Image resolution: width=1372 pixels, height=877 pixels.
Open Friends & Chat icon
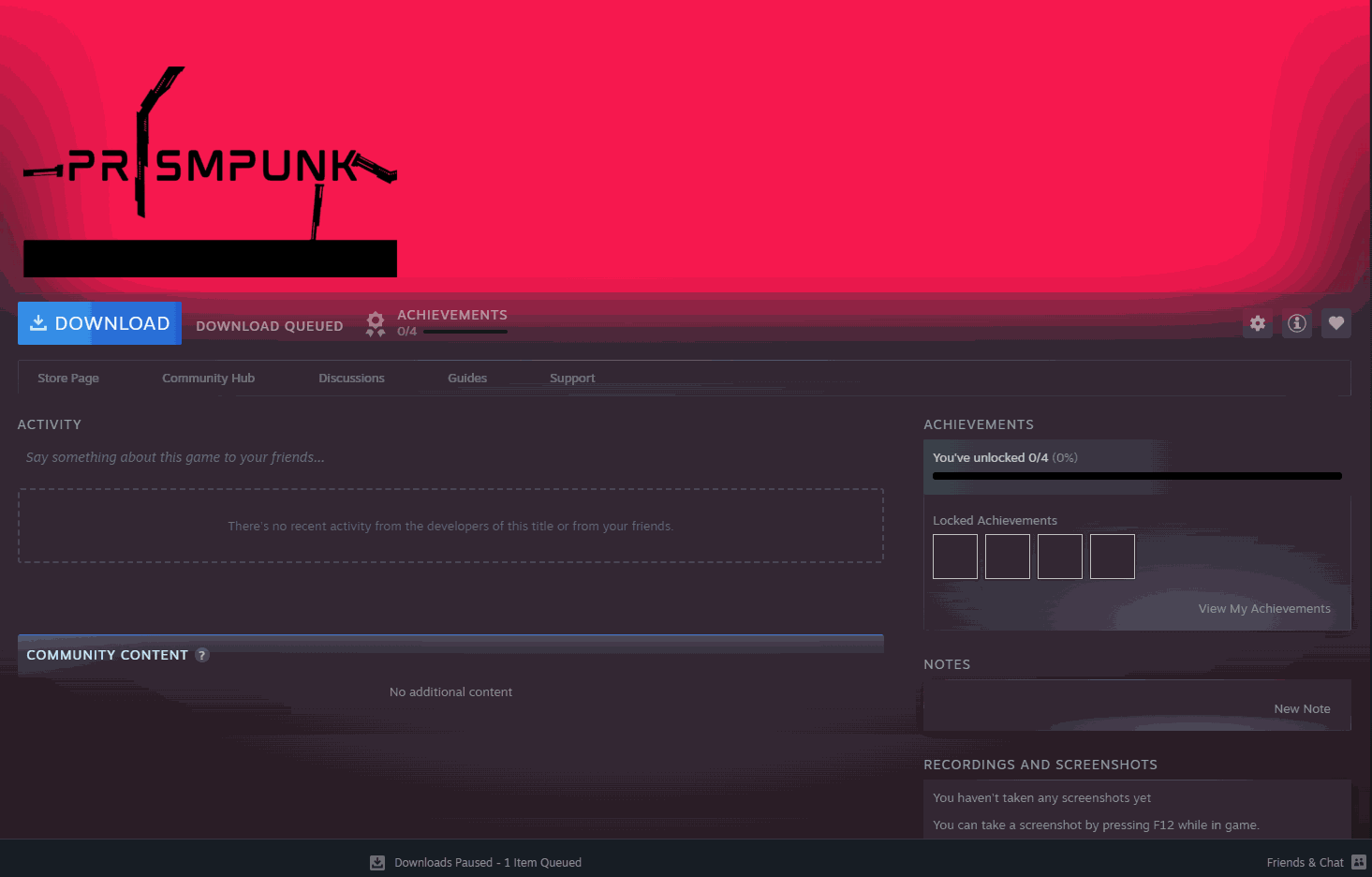(1359, 863)
